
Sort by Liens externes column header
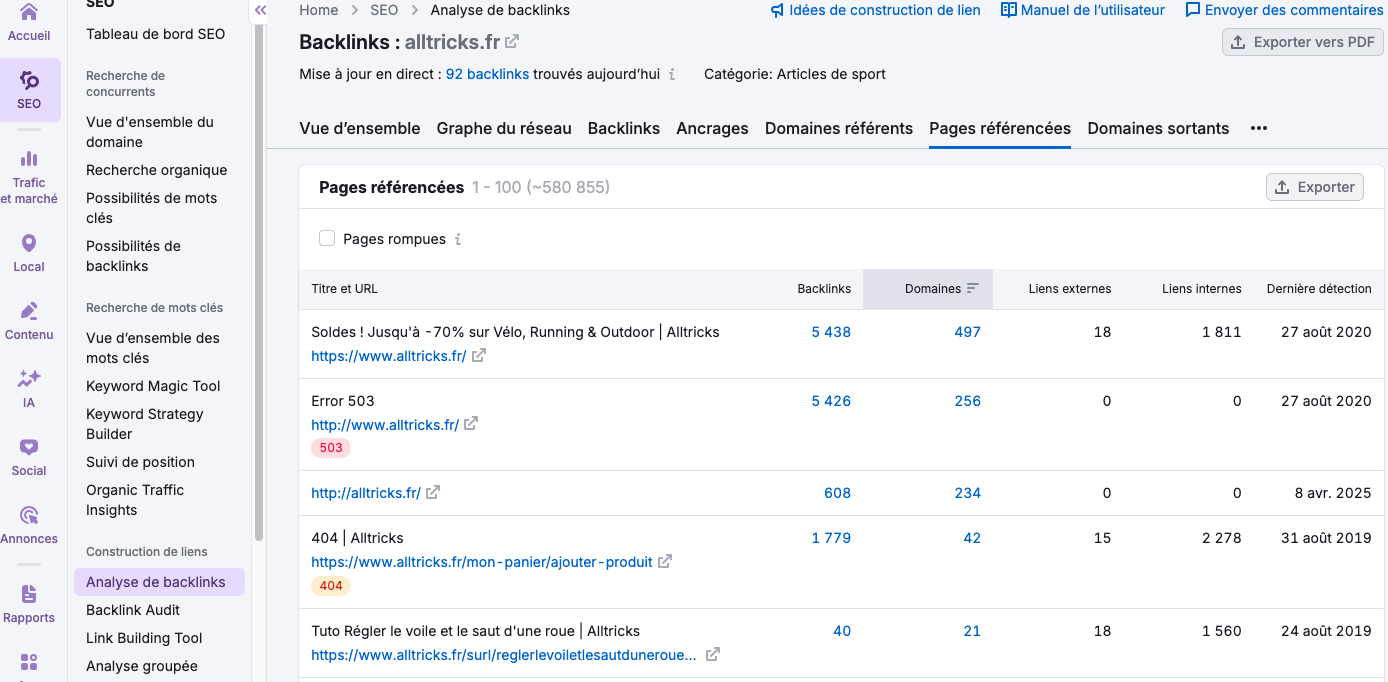point(1070,289)
